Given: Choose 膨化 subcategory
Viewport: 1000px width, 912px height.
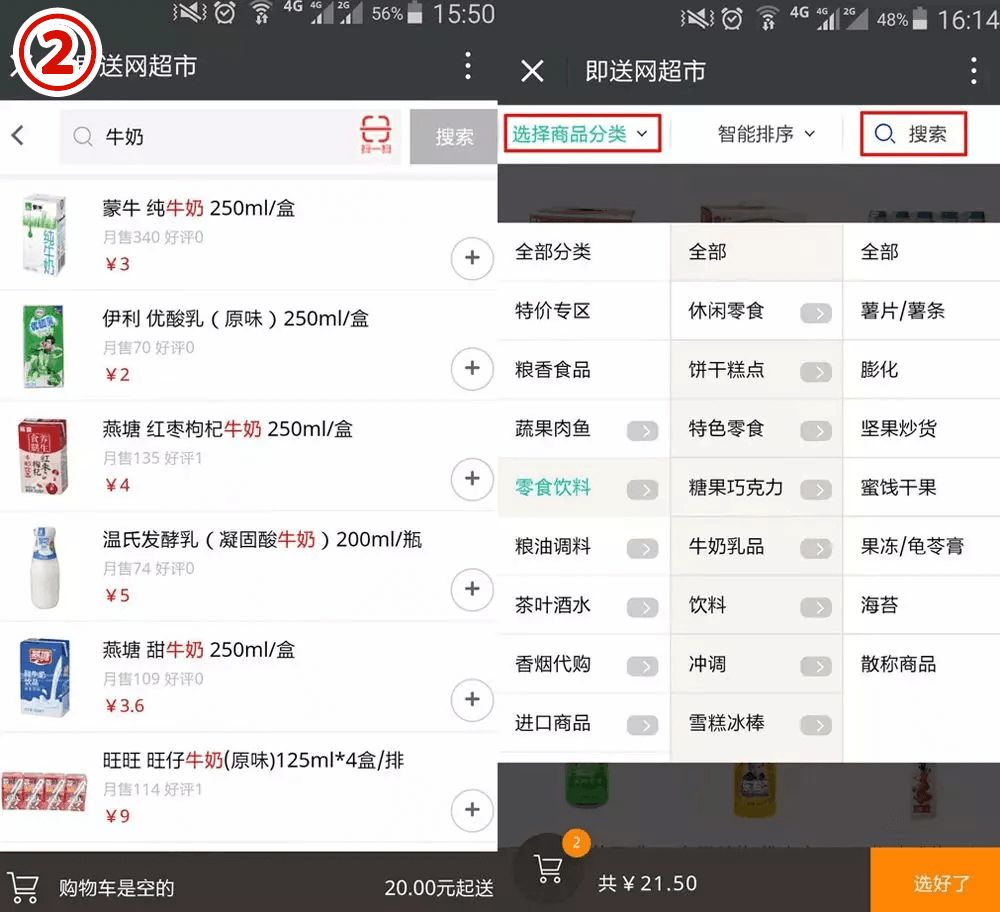Looking at the screenshot, I should (922, 369).
